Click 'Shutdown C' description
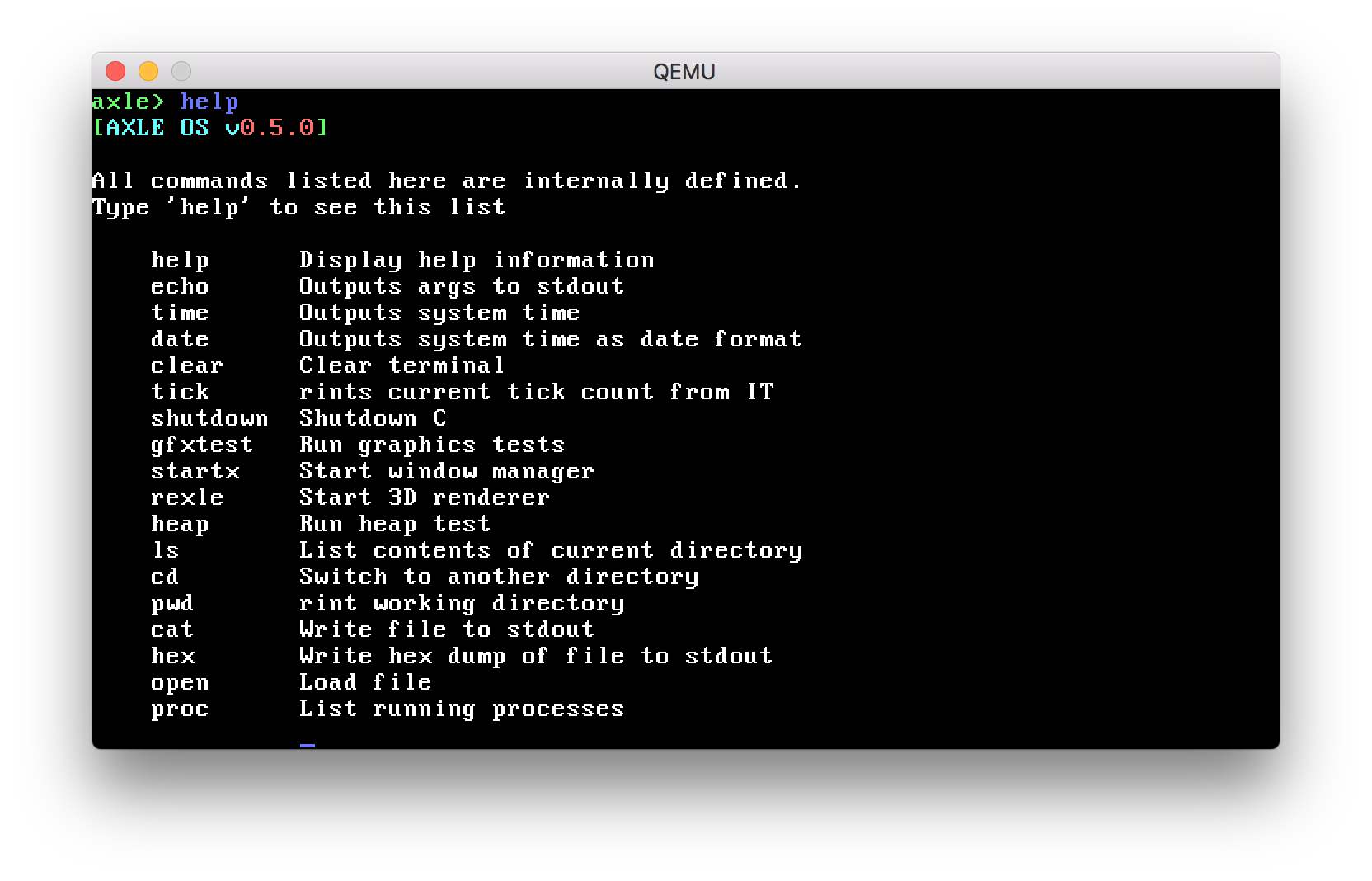 coord(373,418)
